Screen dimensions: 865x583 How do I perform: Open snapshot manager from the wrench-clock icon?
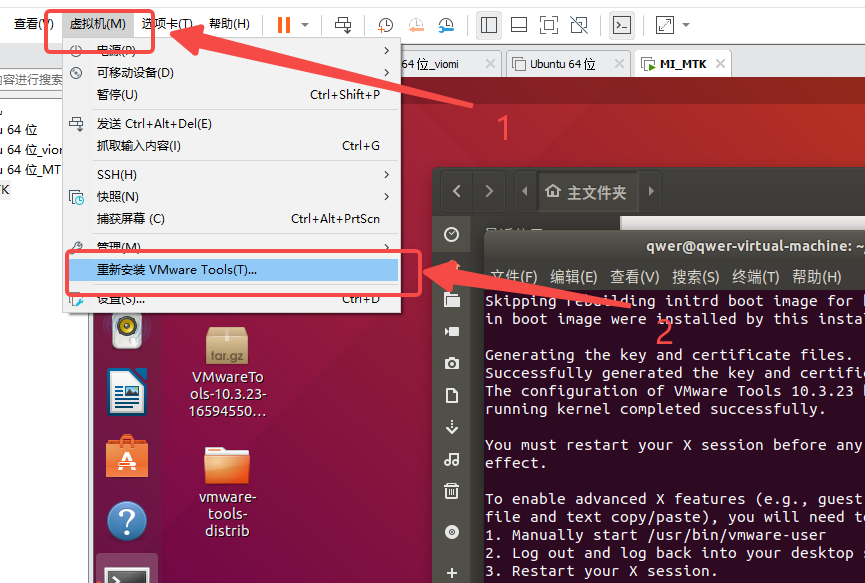pyautogui.click(x=446, y=25)
